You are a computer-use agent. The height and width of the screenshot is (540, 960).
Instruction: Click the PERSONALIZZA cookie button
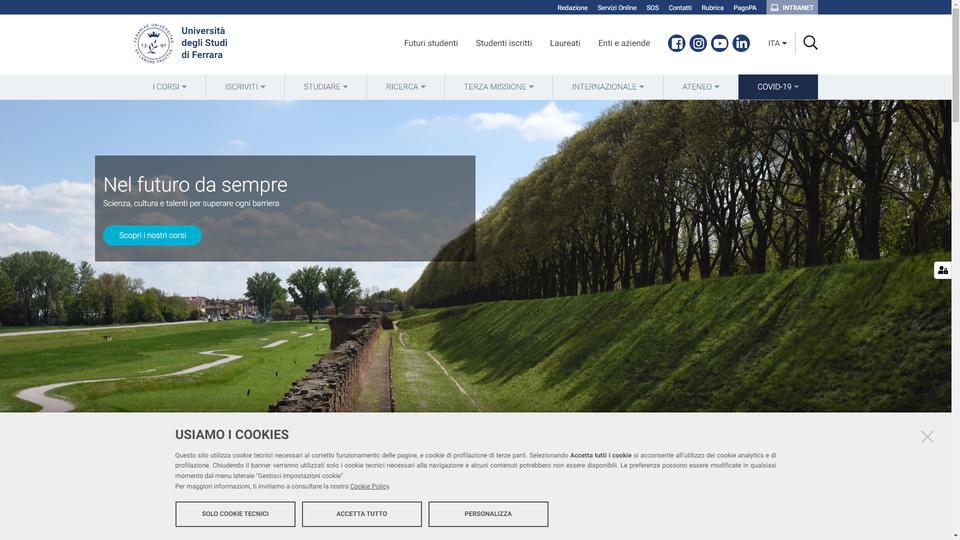(488, 514)
